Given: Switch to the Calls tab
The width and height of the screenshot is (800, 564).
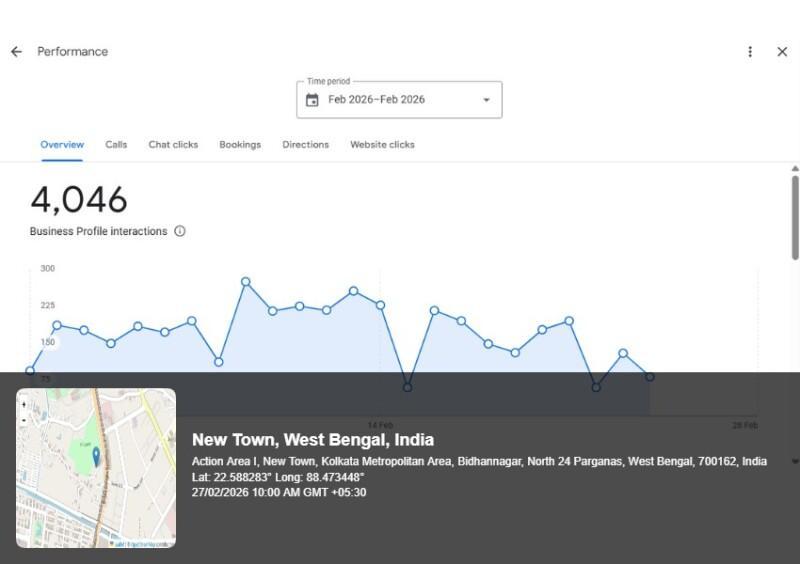Looking at the screenshot, I should (x=116, y=145).
